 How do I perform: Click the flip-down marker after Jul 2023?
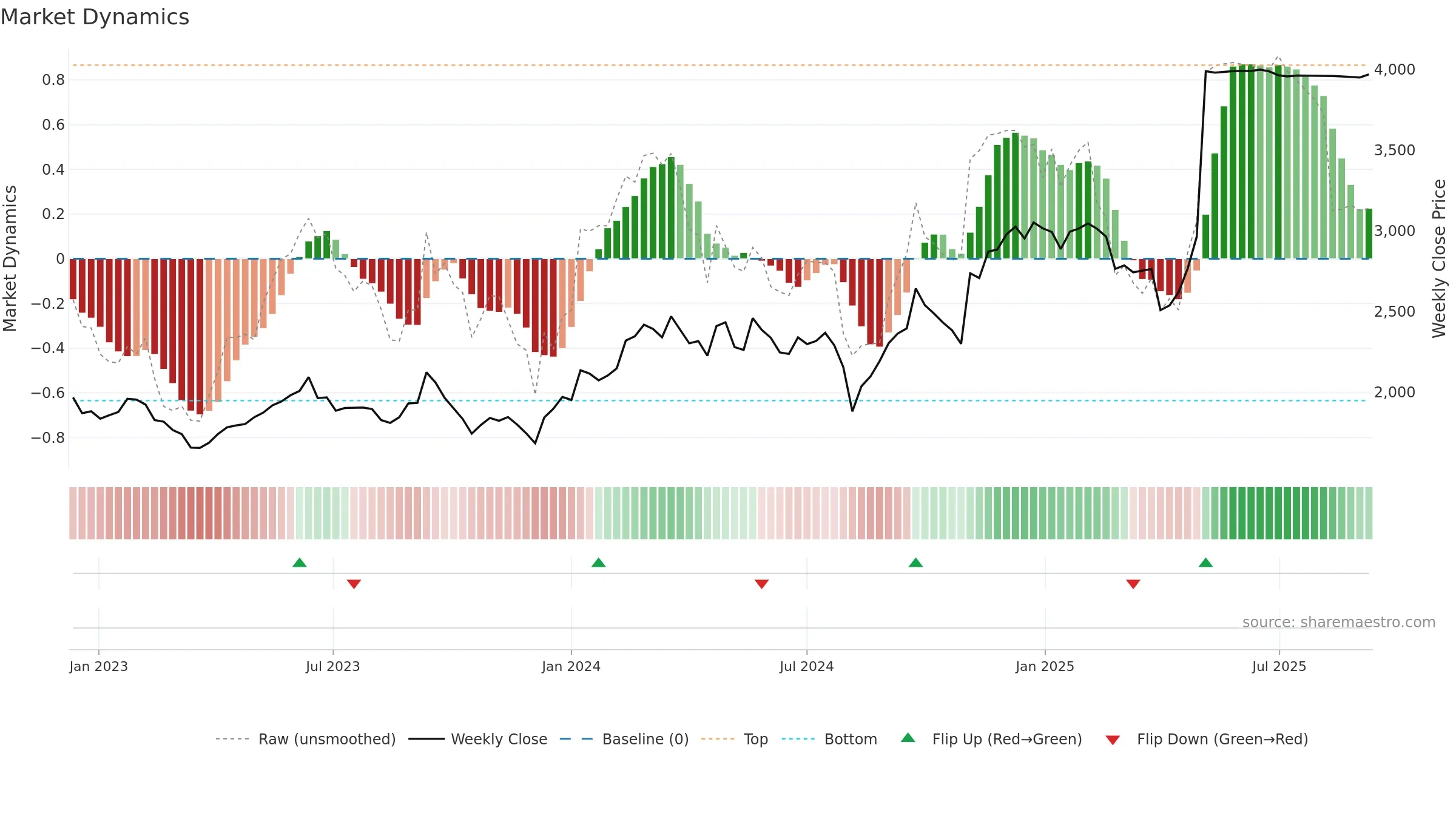tap(354, 584)
